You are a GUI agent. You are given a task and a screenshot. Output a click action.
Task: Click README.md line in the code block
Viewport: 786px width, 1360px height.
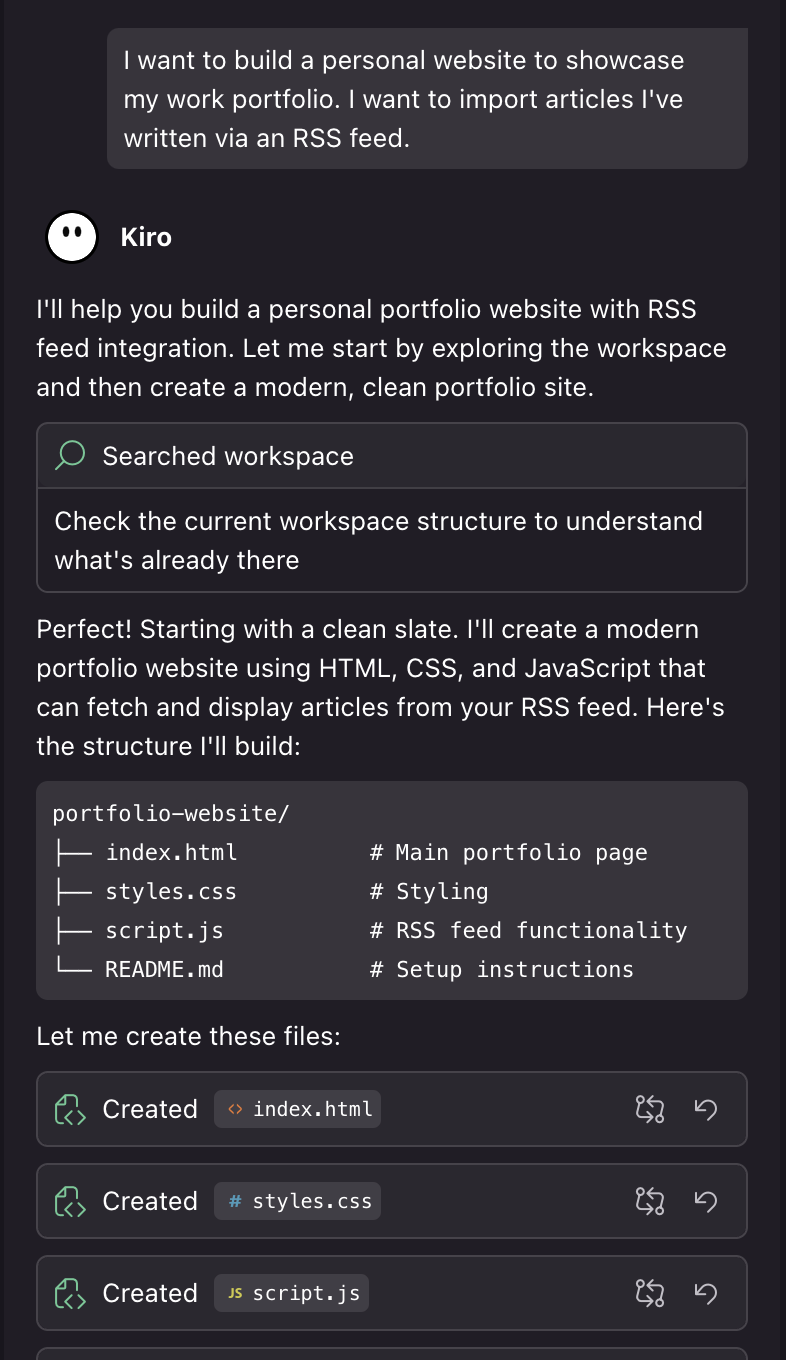[x=164, y=969]
